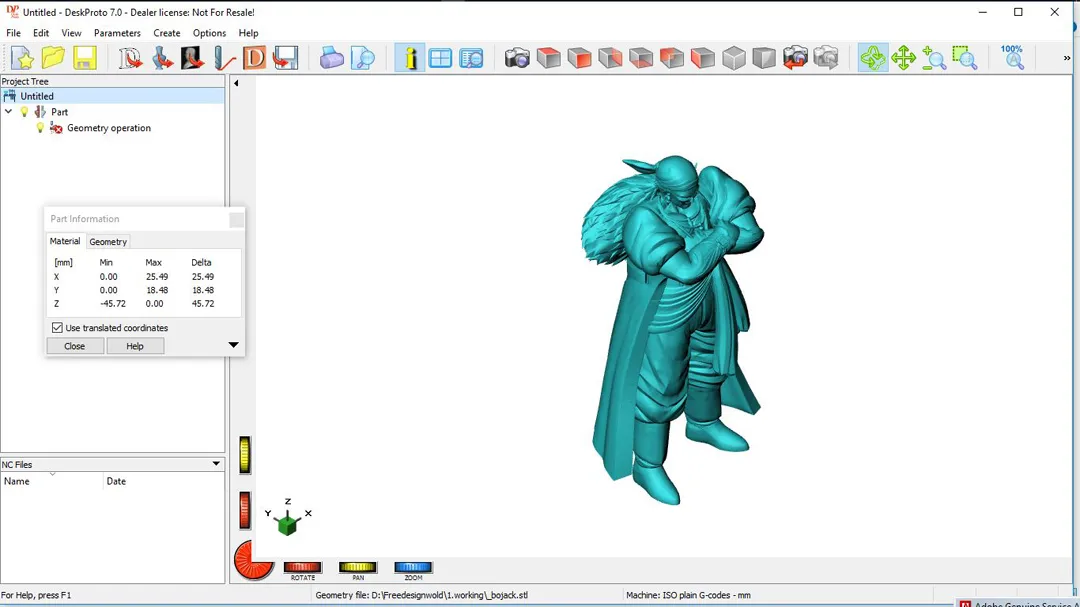Open the Part Information toolbar icon
Screen dimensions: 1080x607
click(x=409, y=58)
